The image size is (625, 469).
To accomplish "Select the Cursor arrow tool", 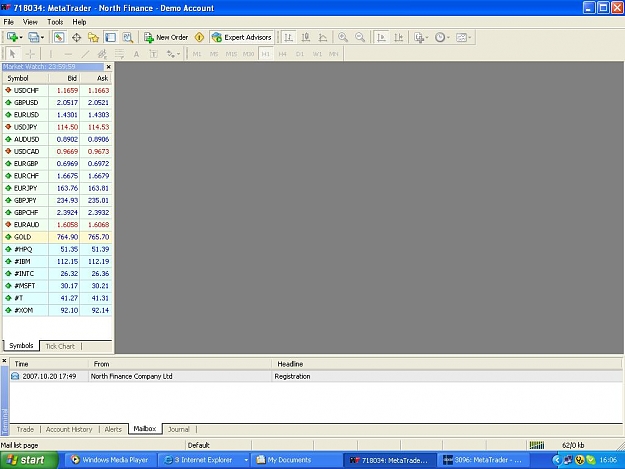I will click(x=12, y=54).
